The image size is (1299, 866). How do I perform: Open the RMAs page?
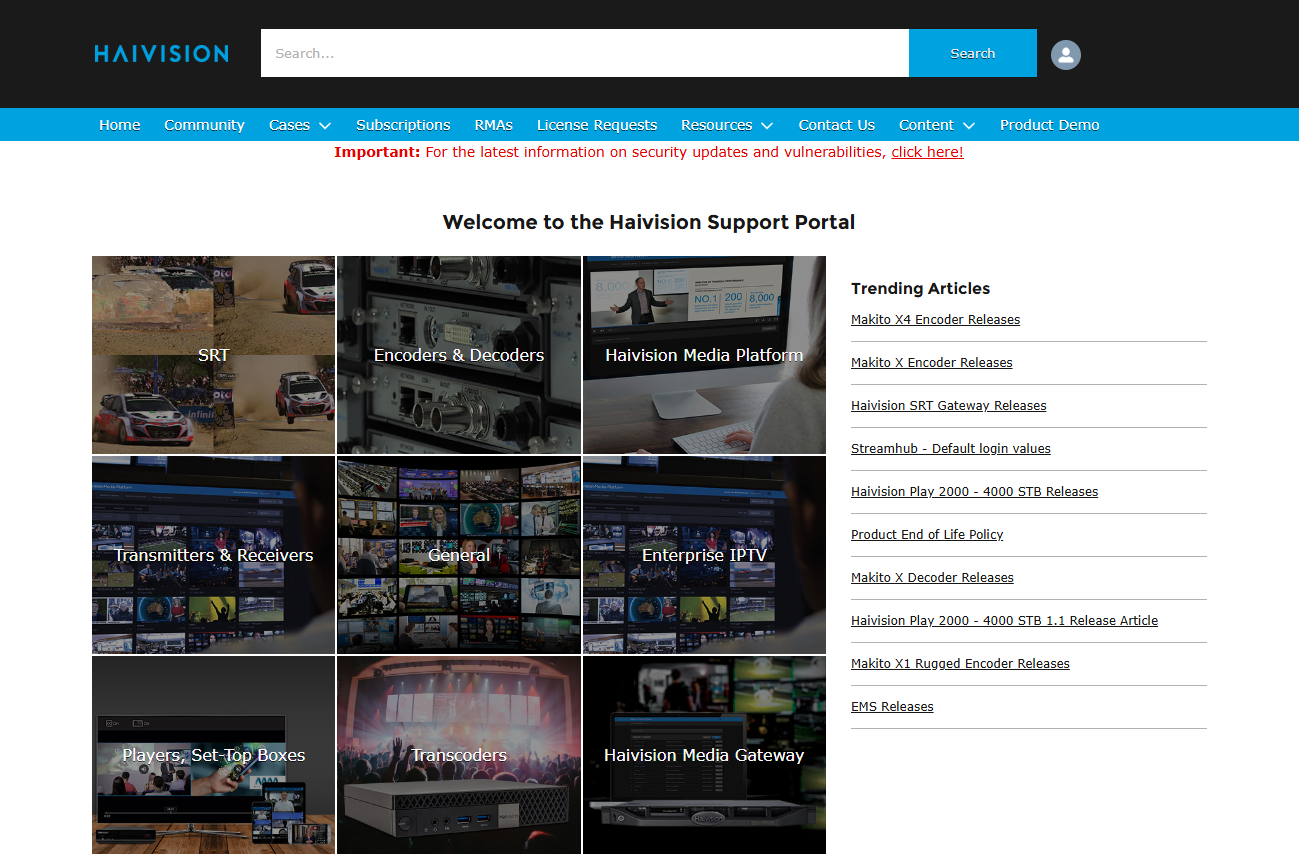tap(493, 124)
